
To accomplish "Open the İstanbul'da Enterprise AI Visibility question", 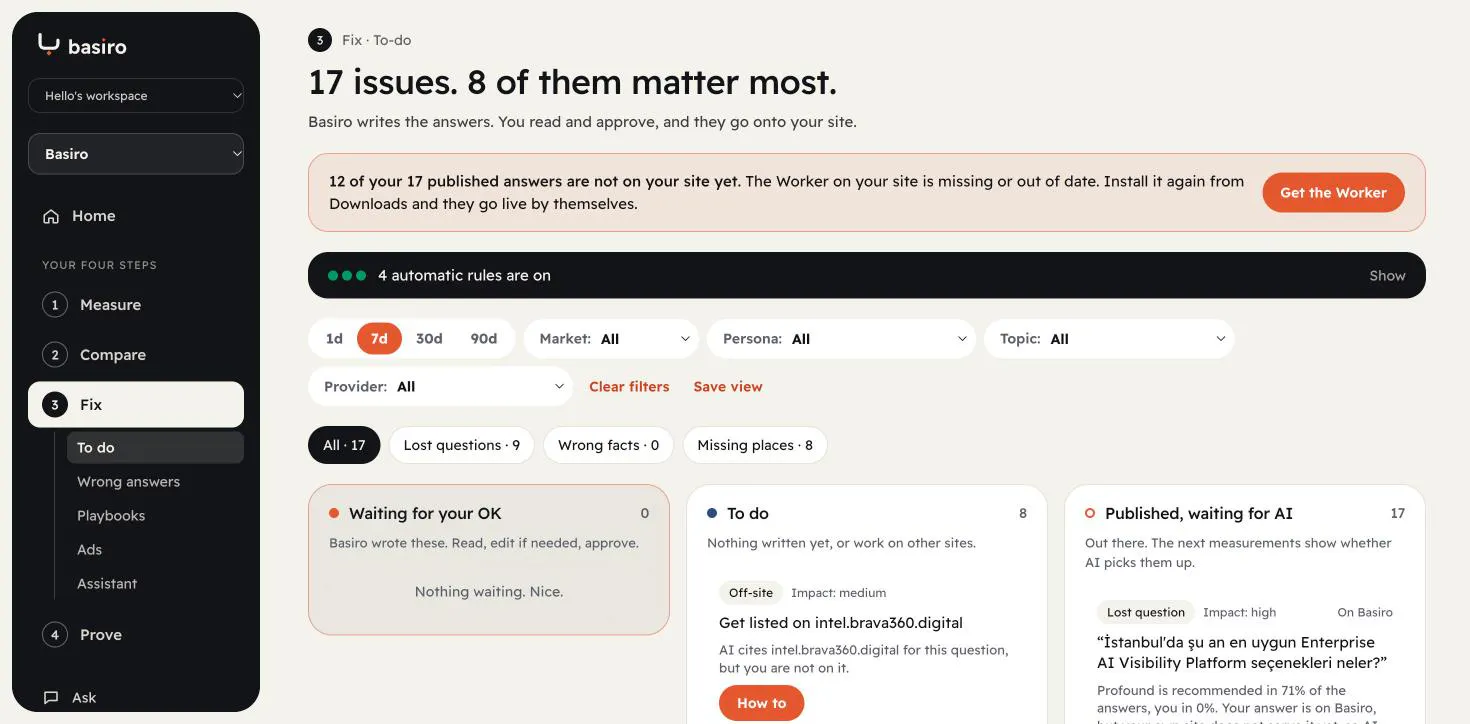I will pos(1242,653).
